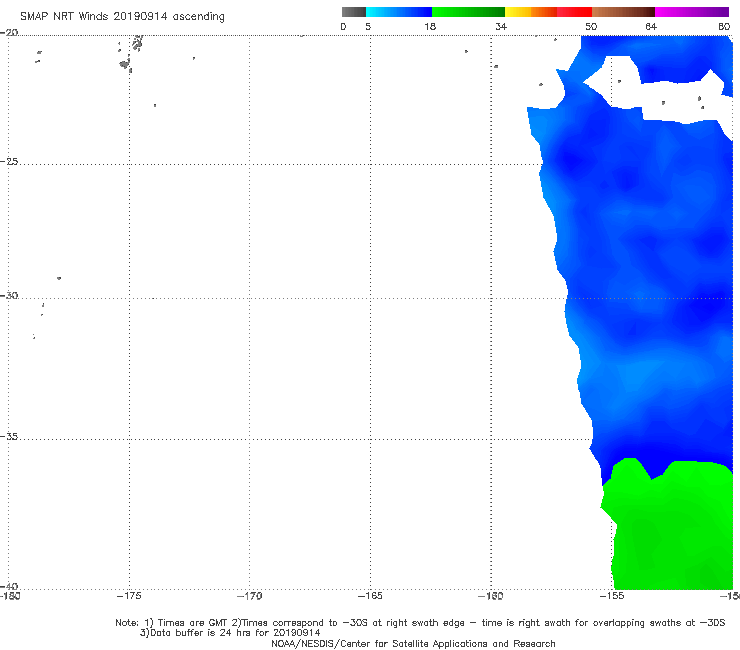Click the latitude label '-25'

tap(9, 161)
